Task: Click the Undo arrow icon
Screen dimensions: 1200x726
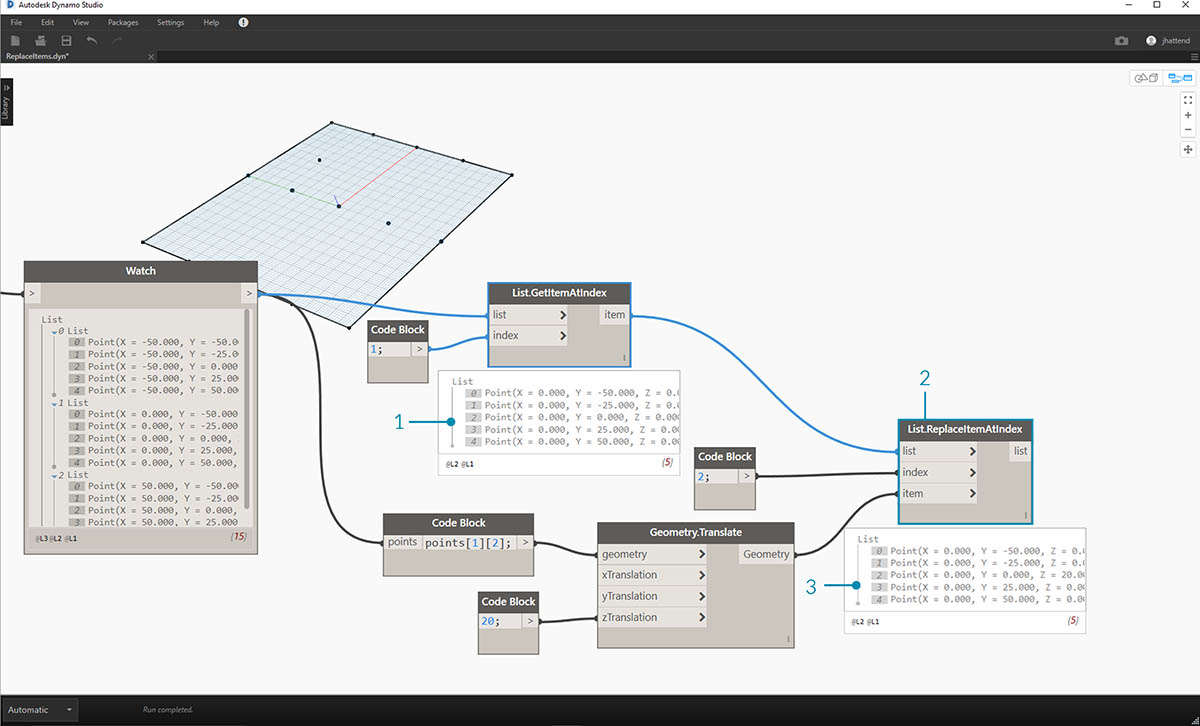Action: pos(92,40)
